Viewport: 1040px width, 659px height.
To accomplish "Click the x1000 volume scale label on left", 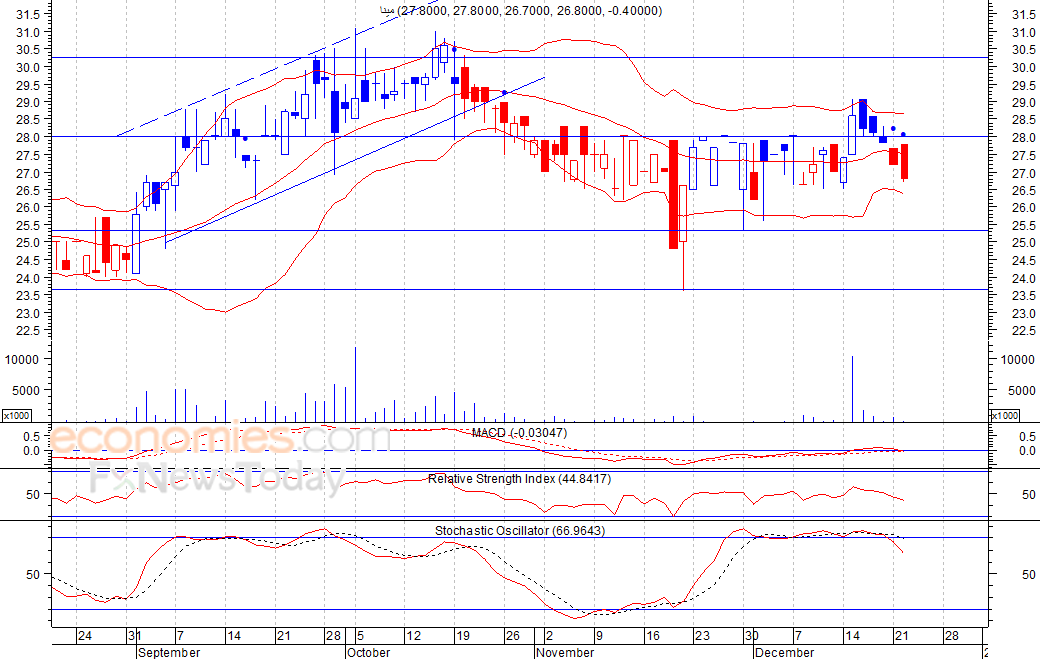I will (16, 415).
